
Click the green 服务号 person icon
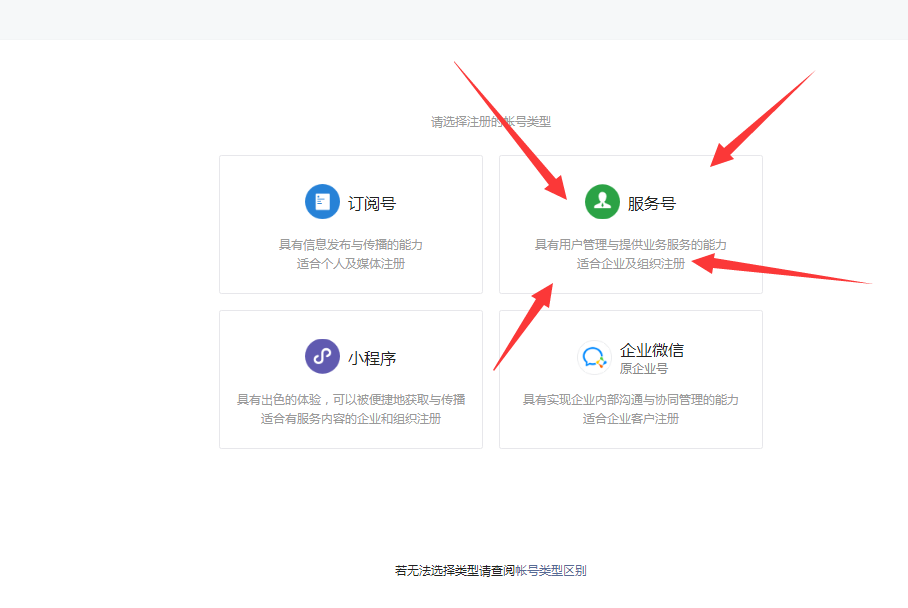point(602,202)
